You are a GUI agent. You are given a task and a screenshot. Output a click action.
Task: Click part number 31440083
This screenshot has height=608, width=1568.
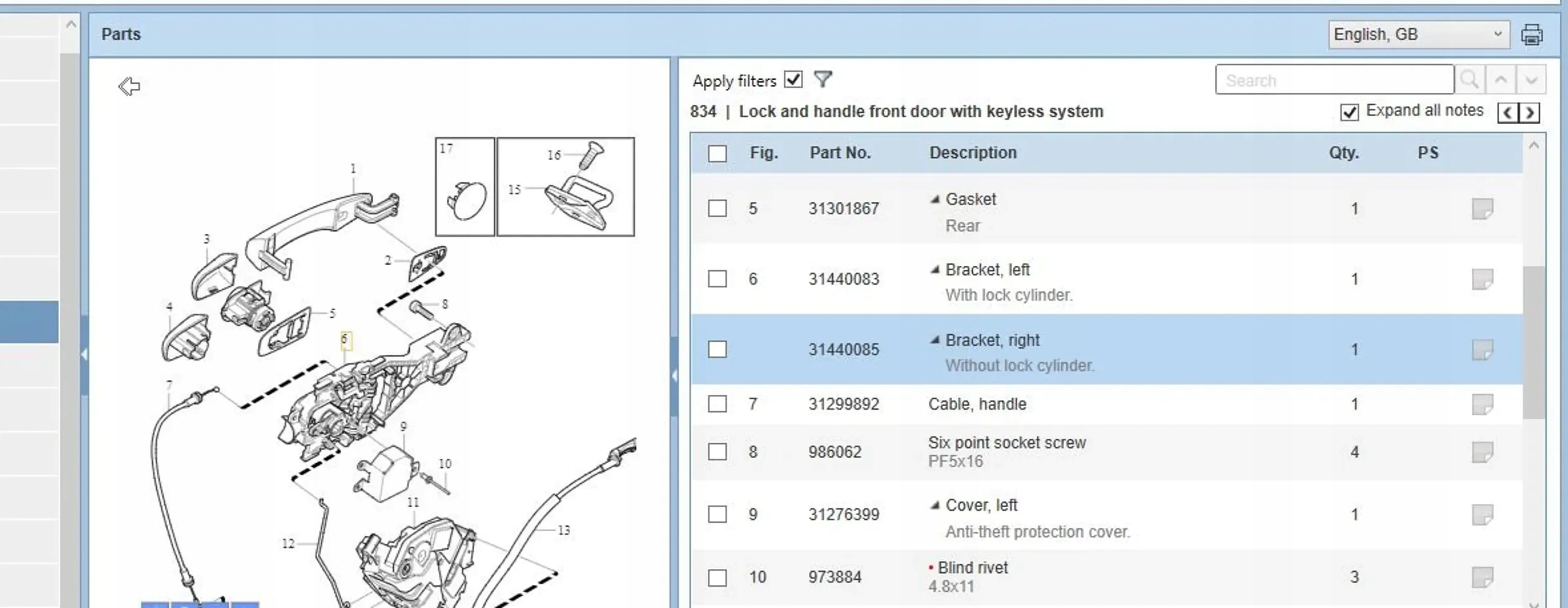pyautogui.click(x=844, y=279)
